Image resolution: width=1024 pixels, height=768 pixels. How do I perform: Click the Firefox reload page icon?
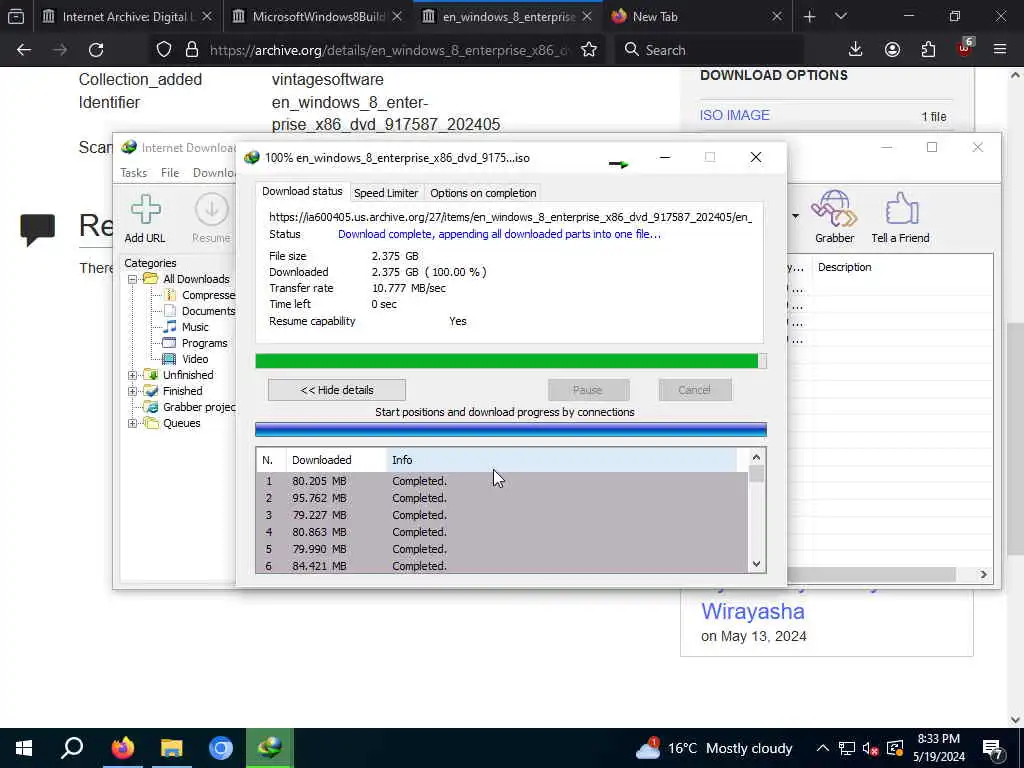click(x=96, y=50)
